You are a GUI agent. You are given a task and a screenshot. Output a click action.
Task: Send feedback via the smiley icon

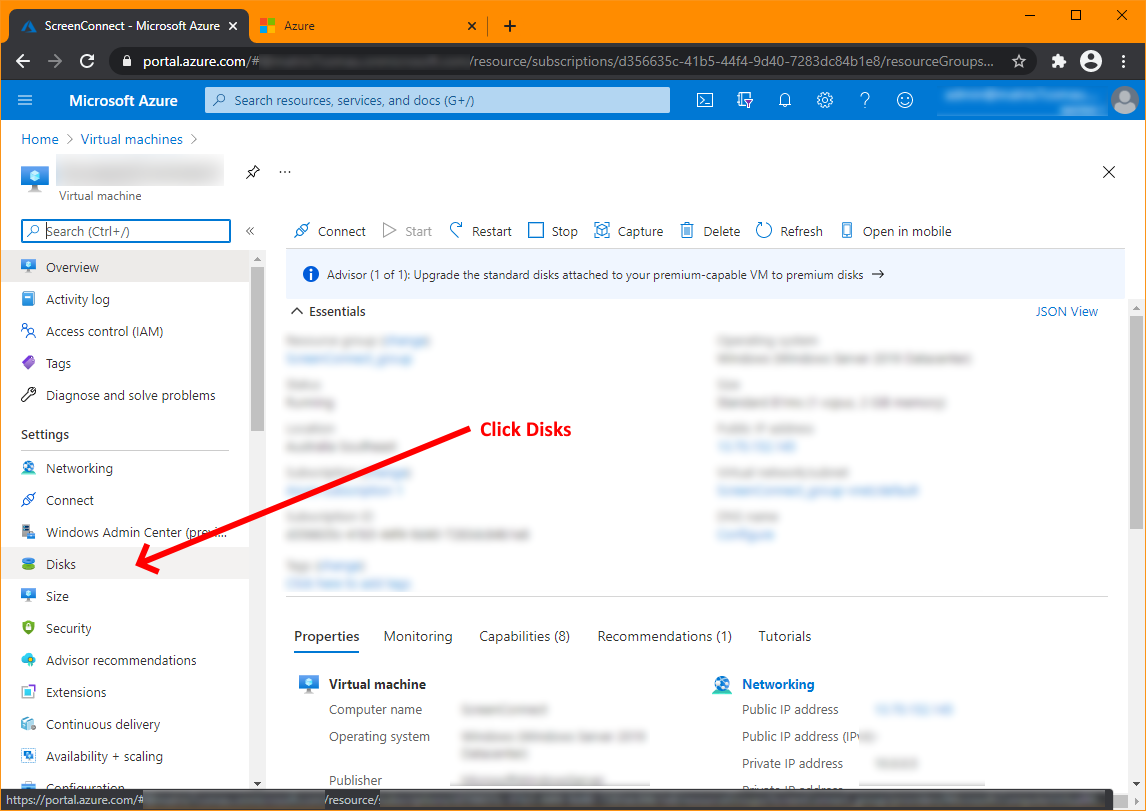pos(904,100)
